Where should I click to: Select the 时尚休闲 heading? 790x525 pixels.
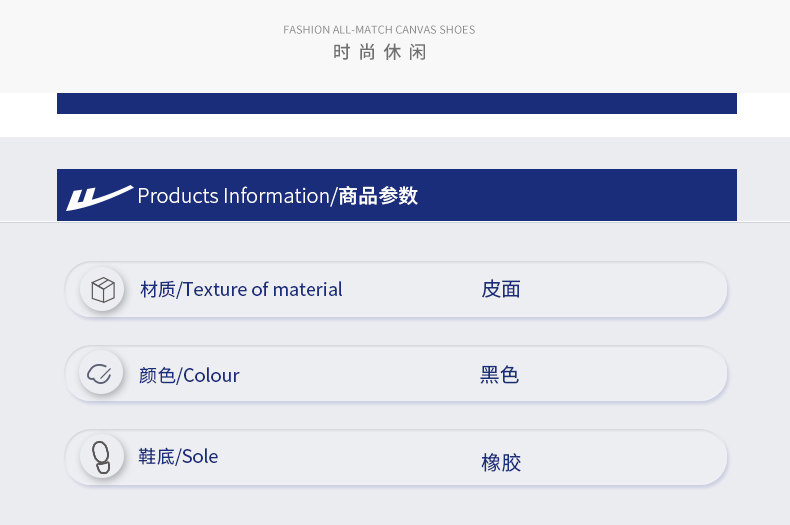[380, 53]
